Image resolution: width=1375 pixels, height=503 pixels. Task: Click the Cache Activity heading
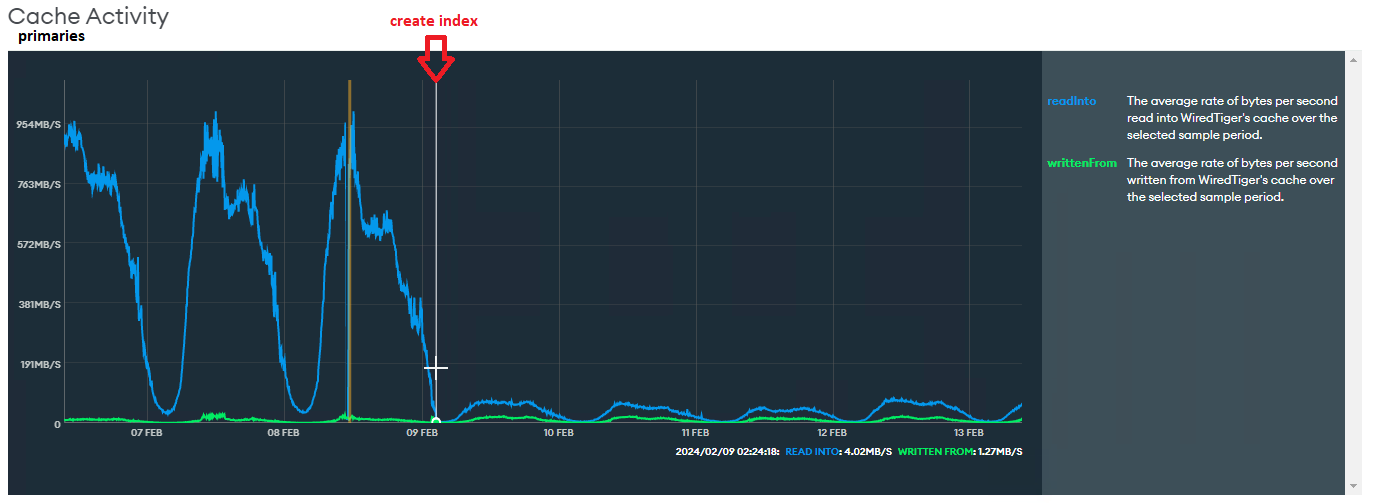coord(89,16)
